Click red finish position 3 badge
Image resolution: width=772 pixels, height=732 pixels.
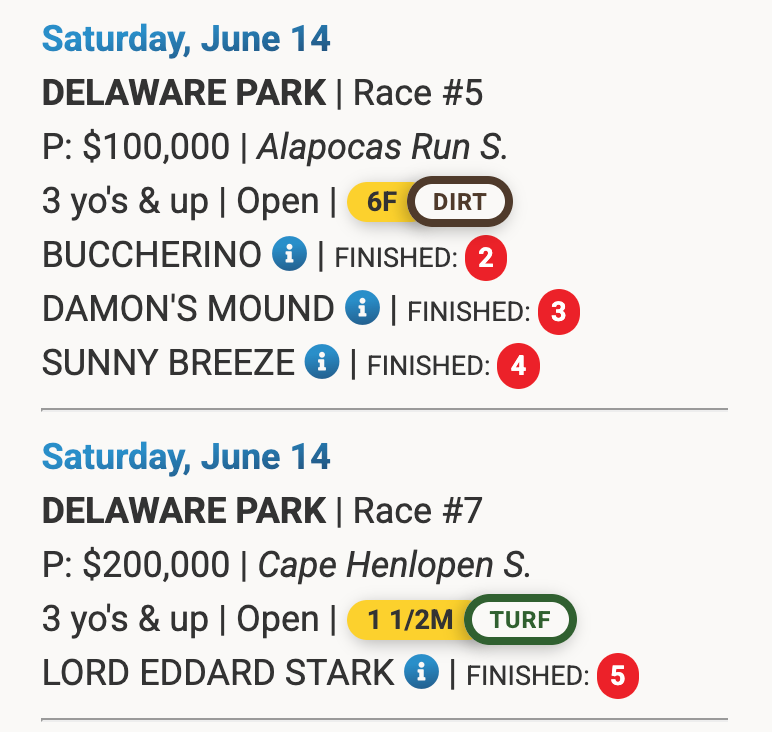pyautogui.click(x=558, y=312)
